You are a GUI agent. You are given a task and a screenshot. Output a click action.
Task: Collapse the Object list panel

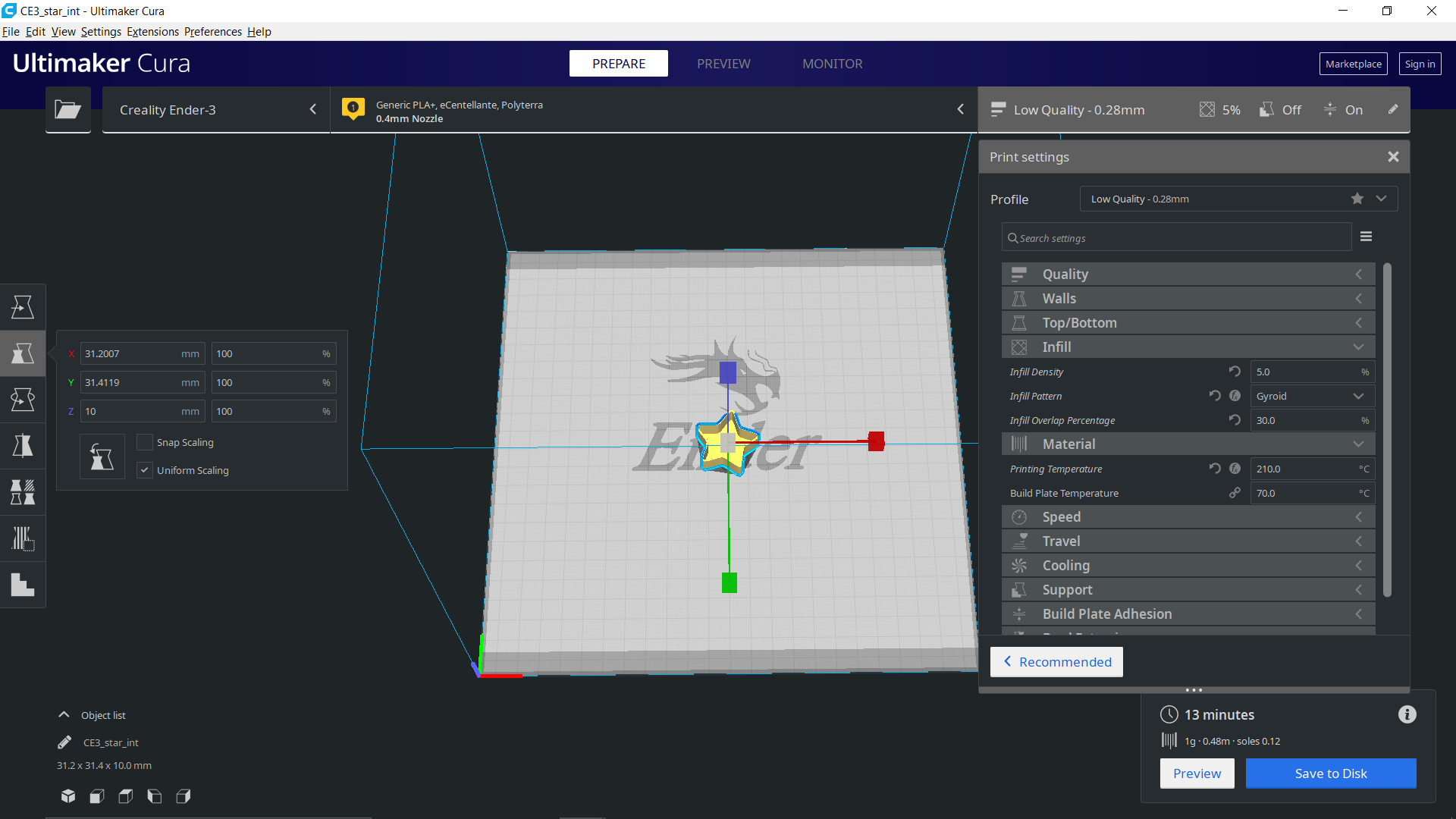click(x=64, y=715)
